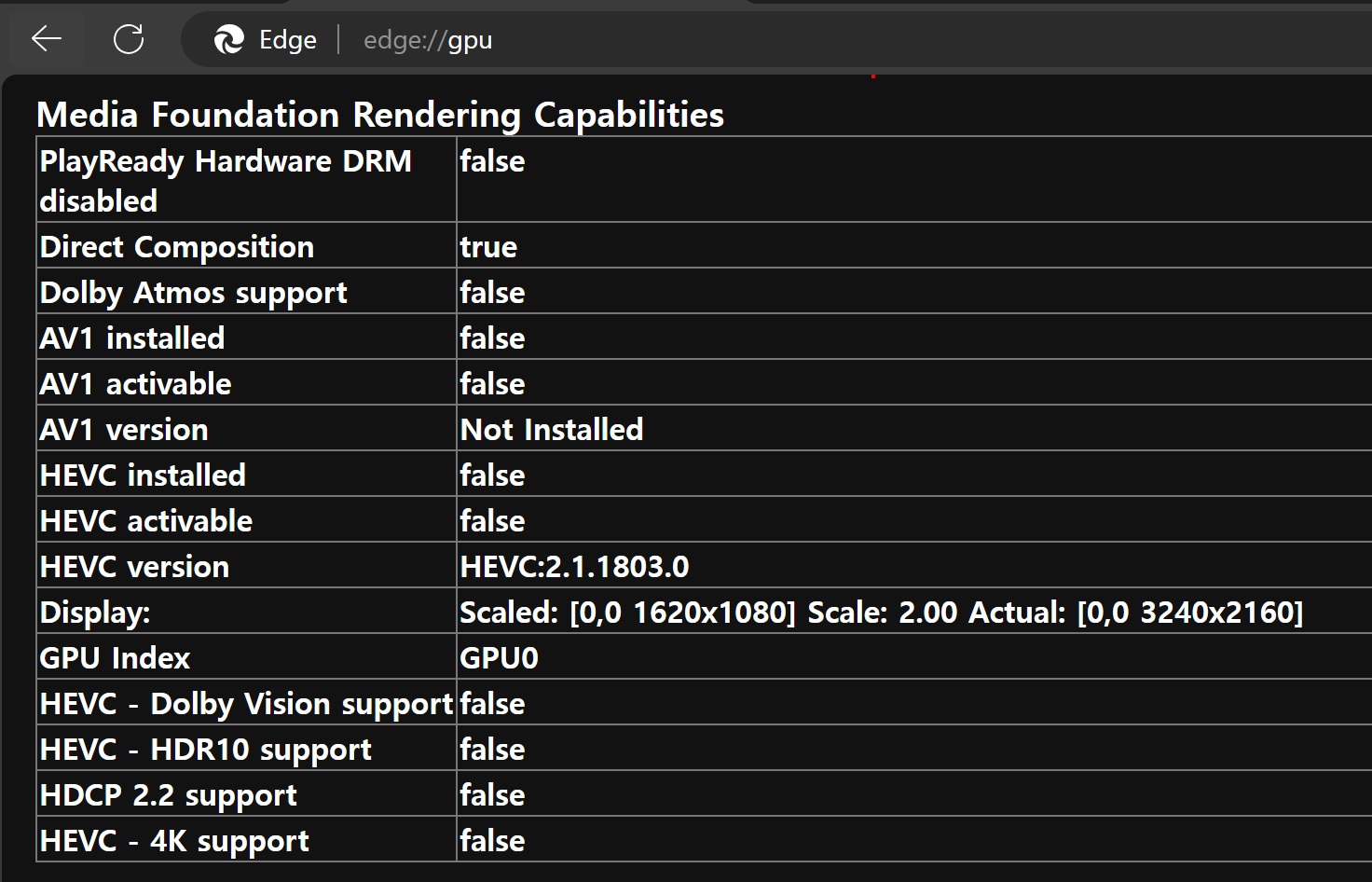1372x882 pixels.
Task: Select the heading Media Foundation Rendering Capabilities
Action: 380,115
